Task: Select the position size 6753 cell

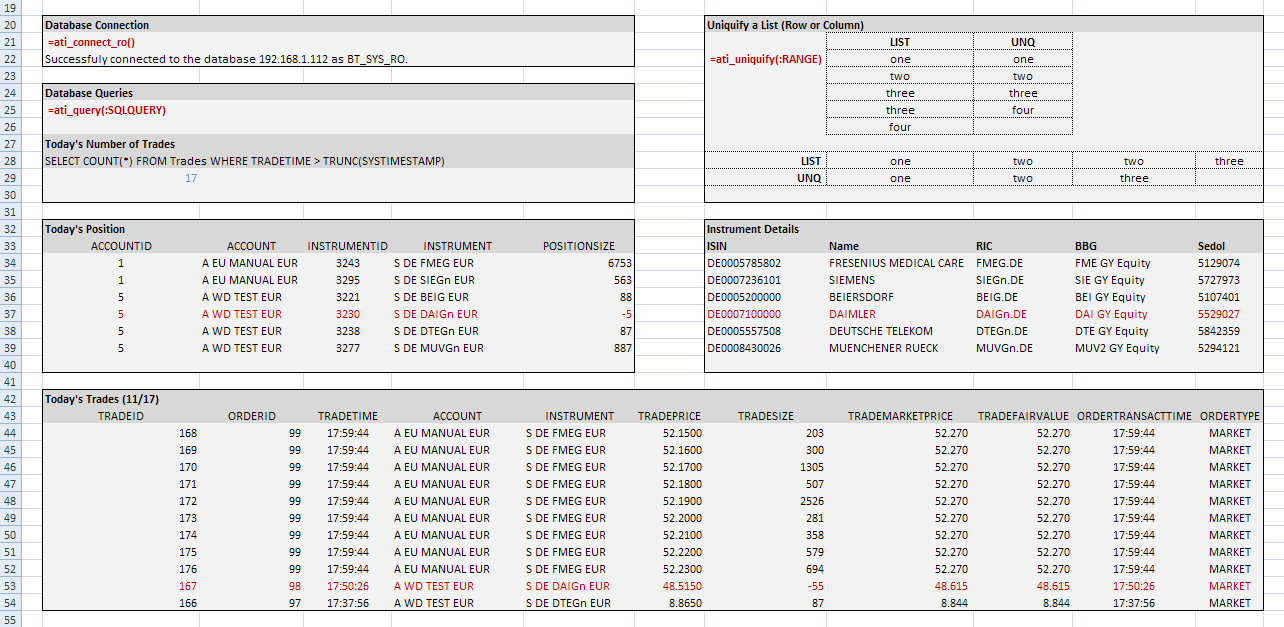Action: pyautogui.click(x=619, y=263)
